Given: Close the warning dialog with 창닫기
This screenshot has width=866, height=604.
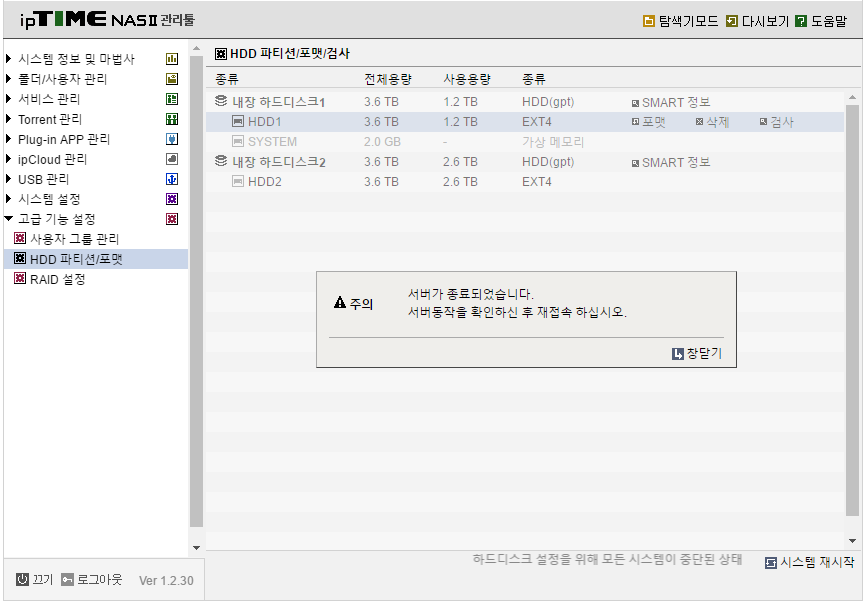Looking at the screenshot, I should (697, 353).
